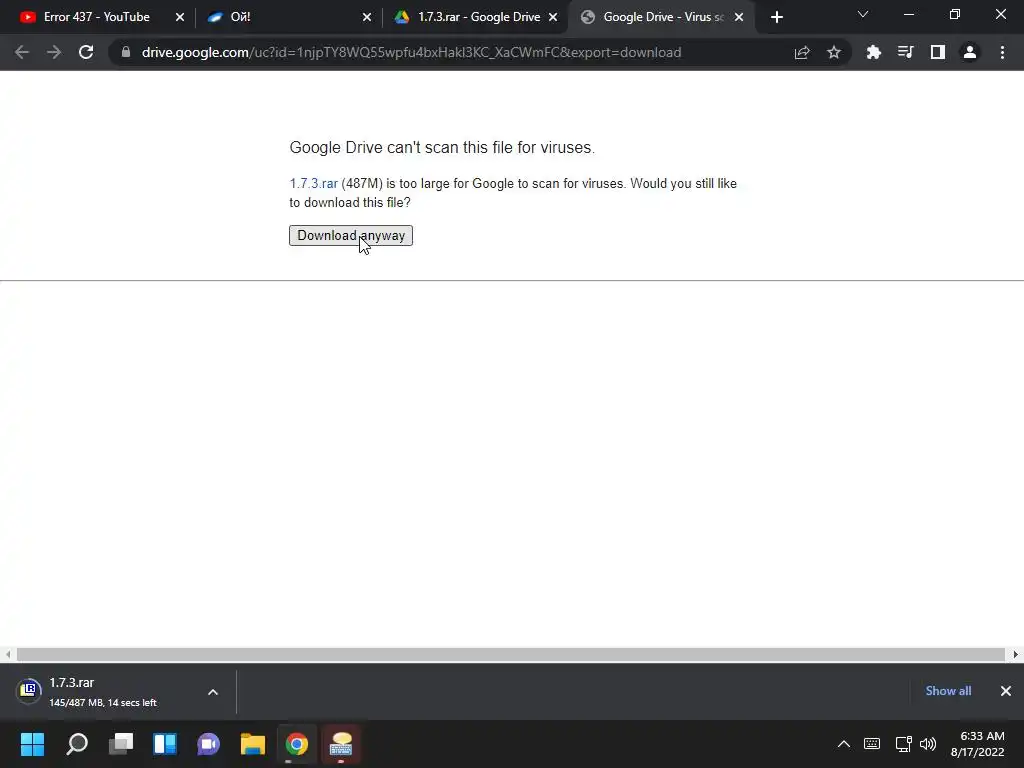Open the Widgets taskbar icon
Viewport: 1024px width, 768px height.
[165, 744]
